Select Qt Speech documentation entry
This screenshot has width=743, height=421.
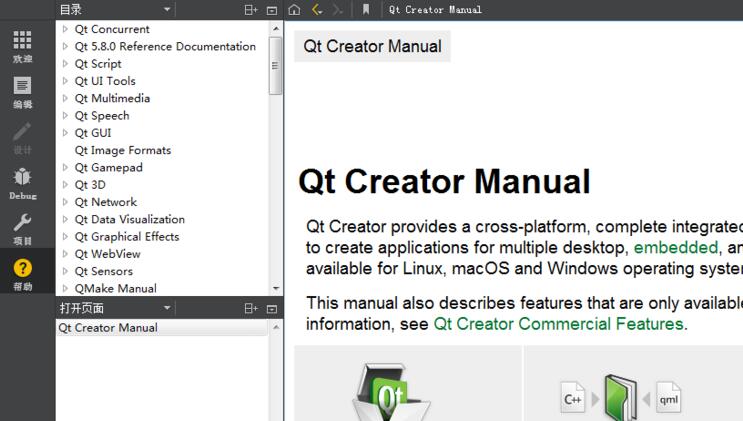[x=102, y=116]
